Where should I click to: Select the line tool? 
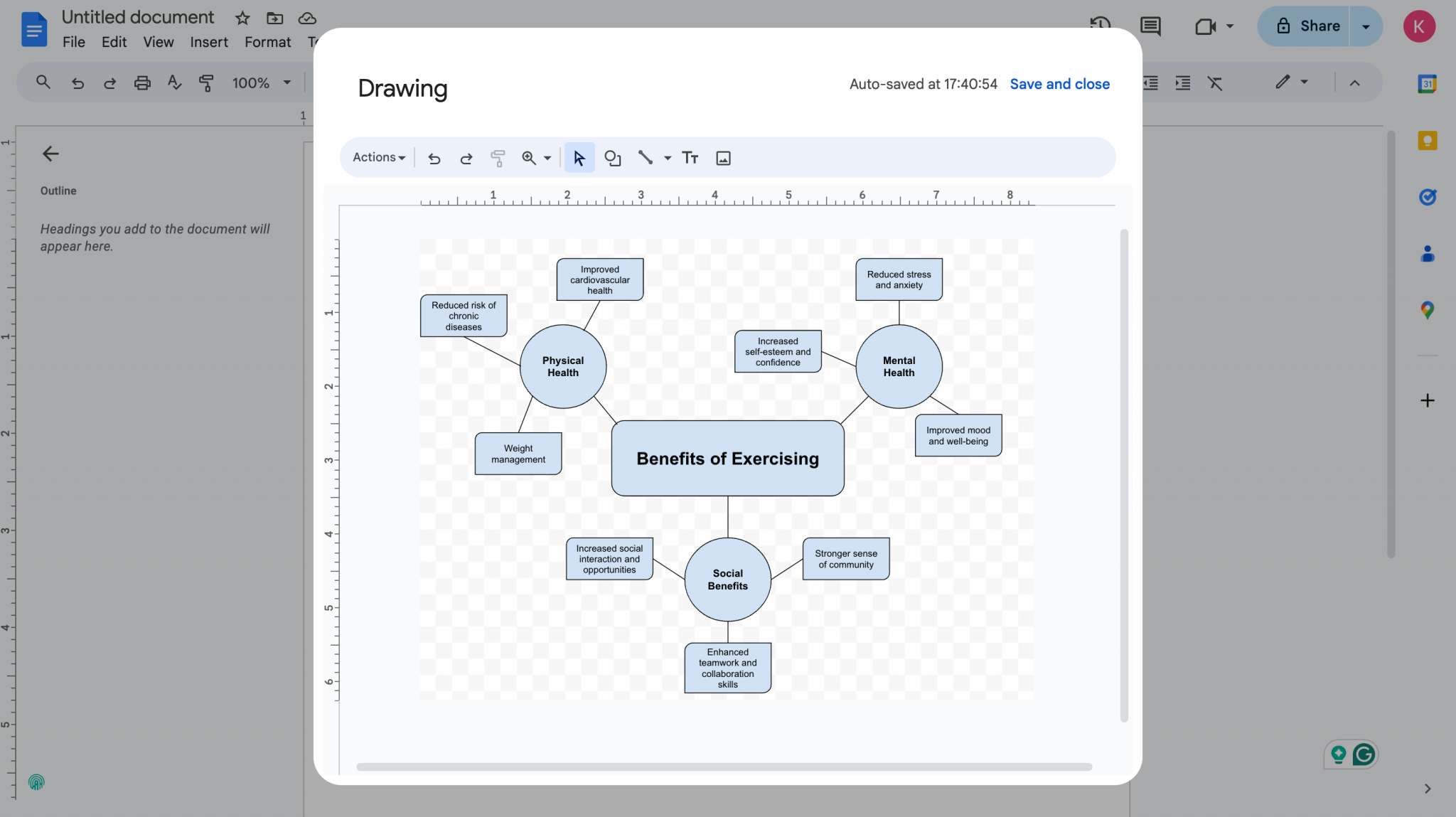click(644, 157)
